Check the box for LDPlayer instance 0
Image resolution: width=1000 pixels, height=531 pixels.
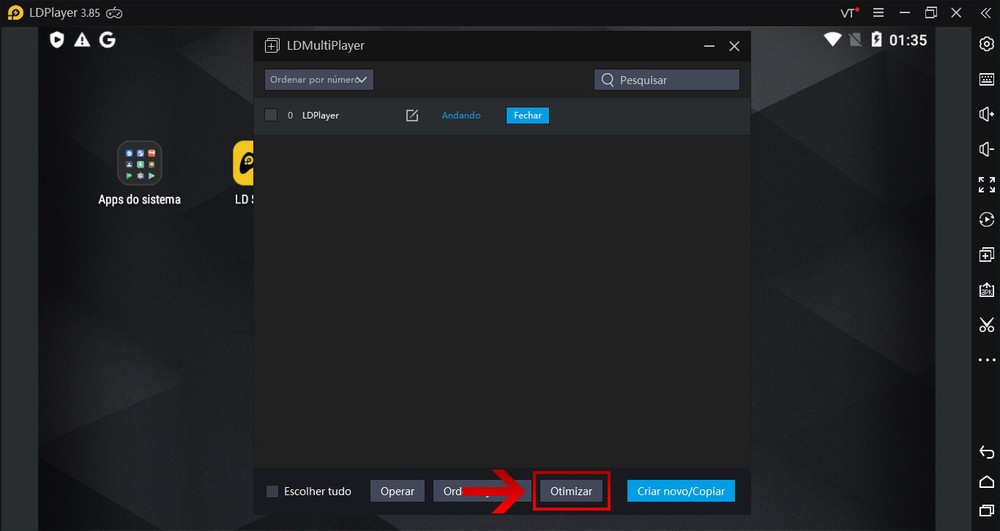271,115
